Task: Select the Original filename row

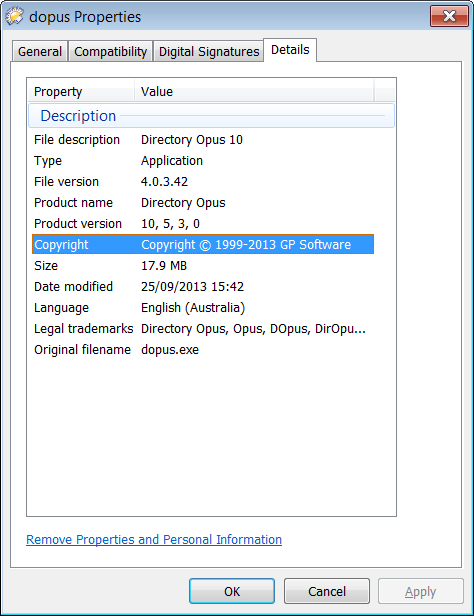Action: click(203, 350)
